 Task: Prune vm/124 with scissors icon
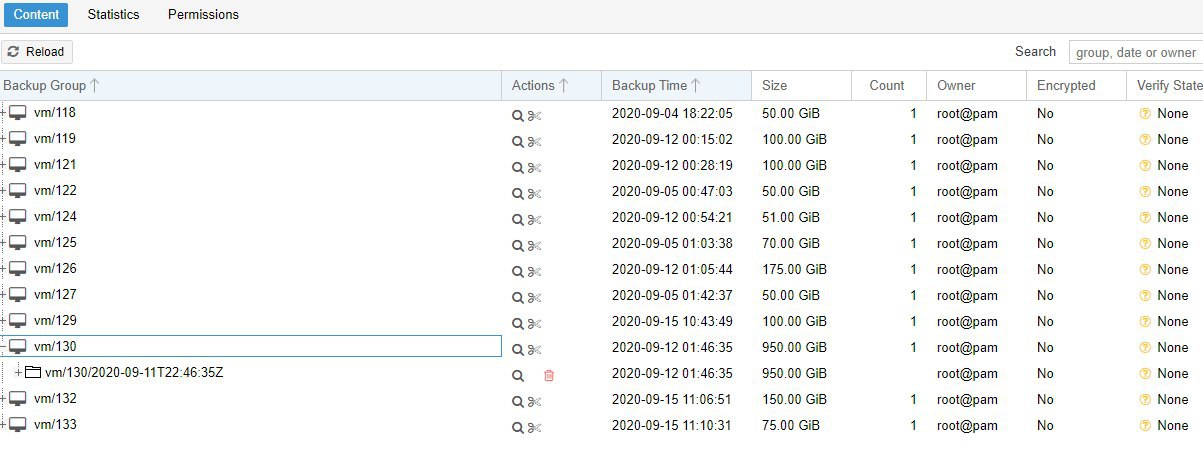(535, 219)
